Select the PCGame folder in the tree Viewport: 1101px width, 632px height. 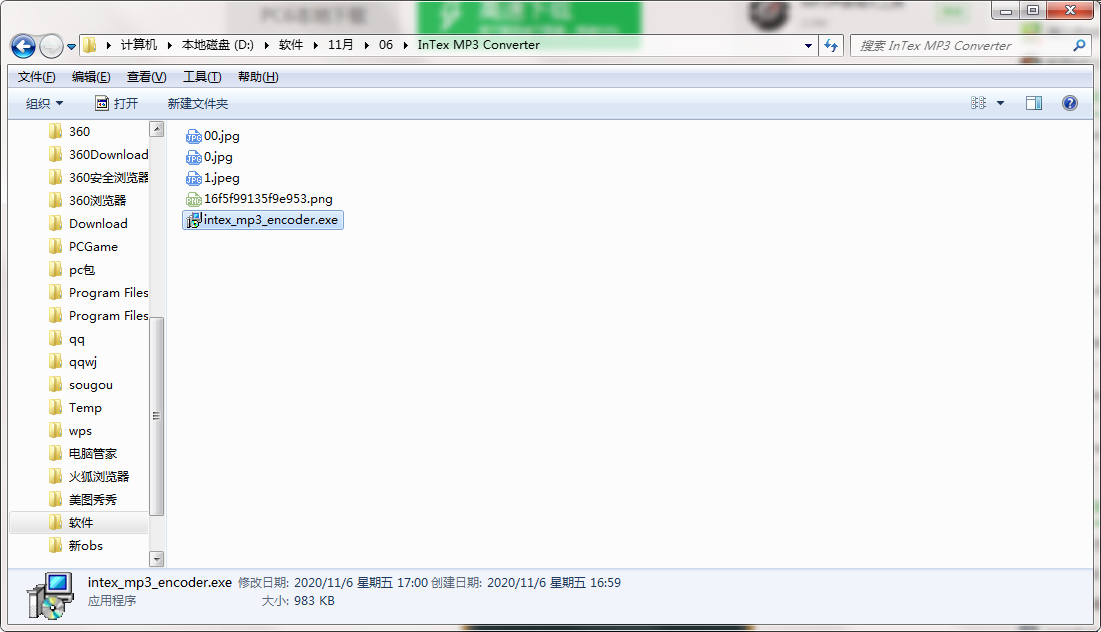pyautogui.click(x=84, y=247)
